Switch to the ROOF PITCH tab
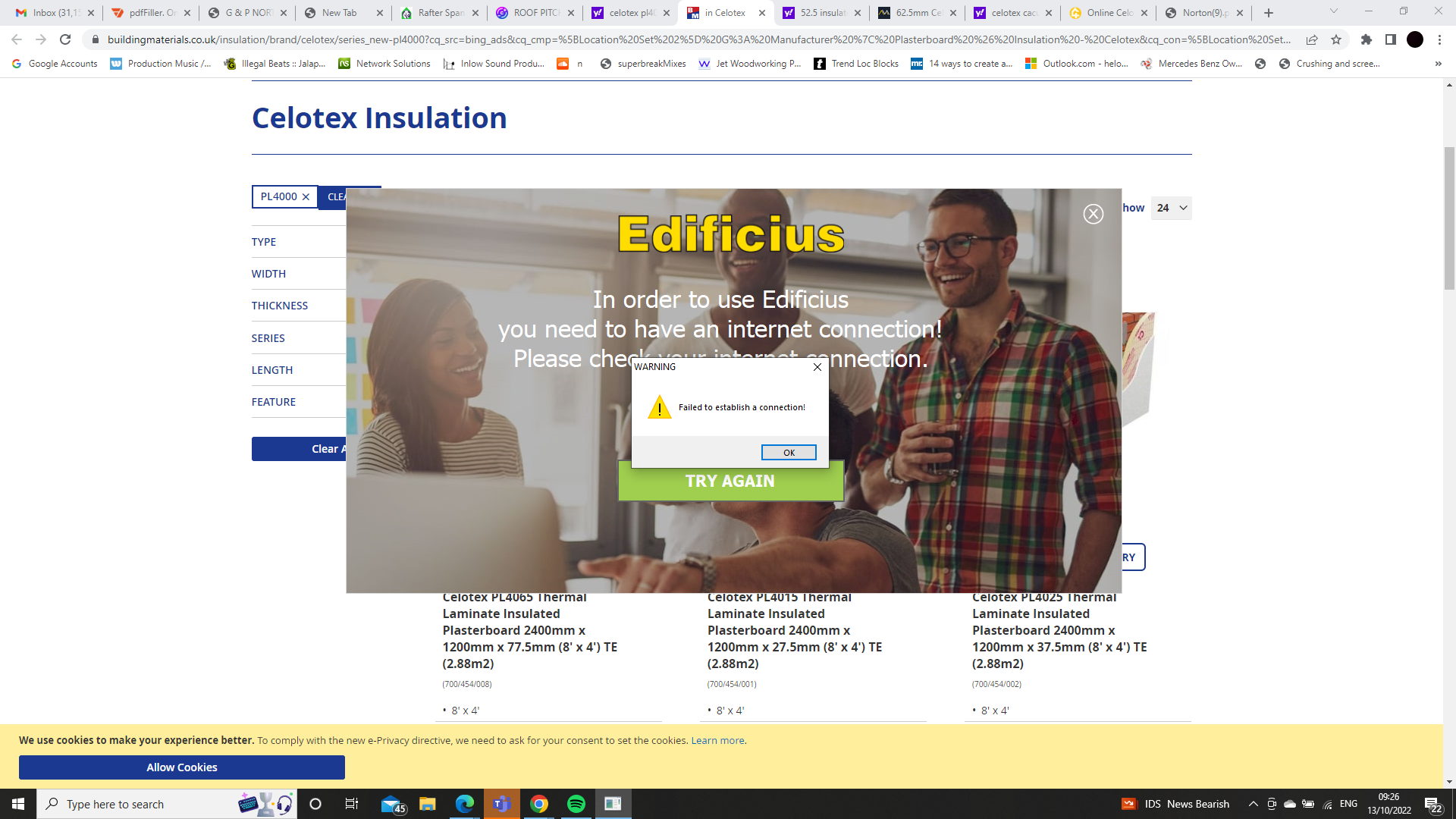The height and width of the screenshot is (819, 1456). [534, 13]
